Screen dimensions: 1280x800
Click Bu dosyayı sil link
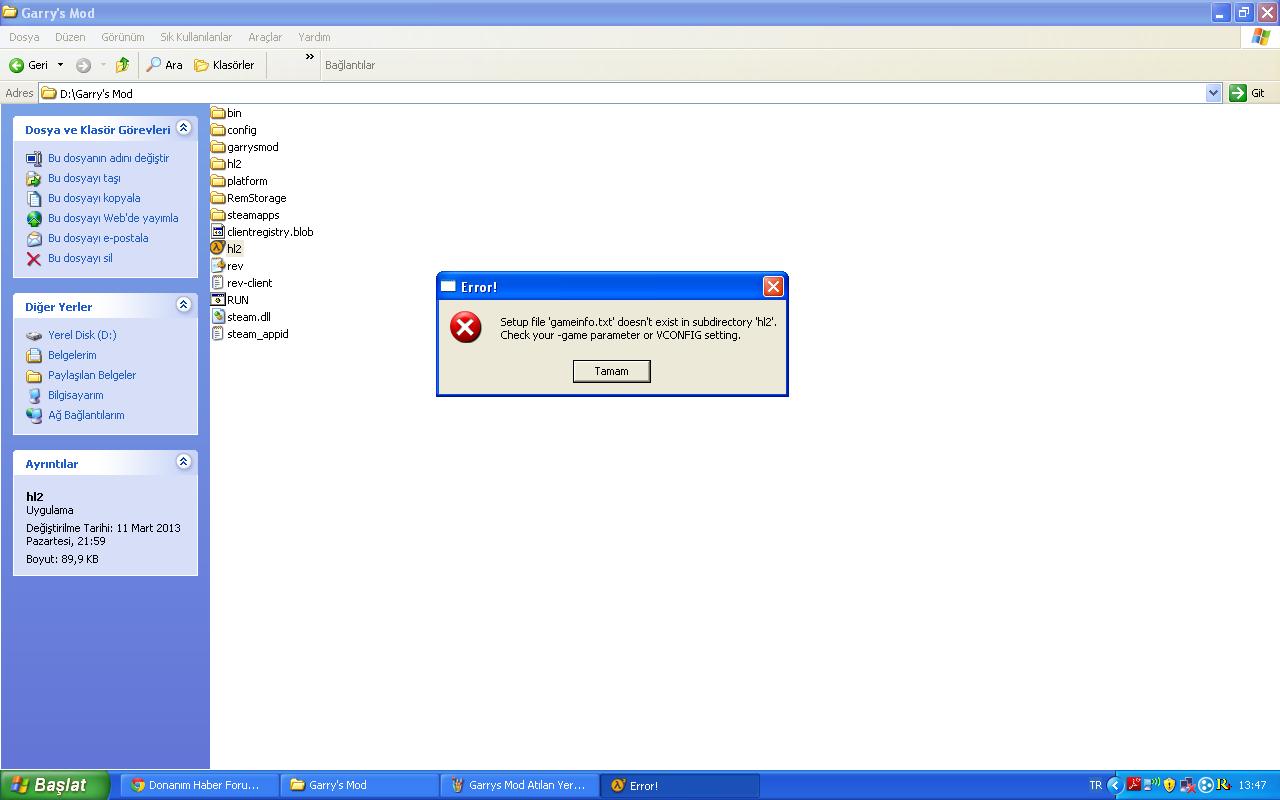[80, 258]
